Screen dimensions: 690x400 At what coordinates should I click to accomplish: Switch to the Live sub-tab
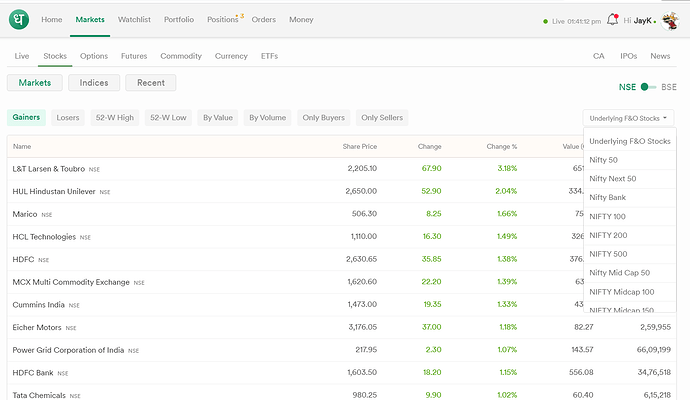tap(22, 56)
